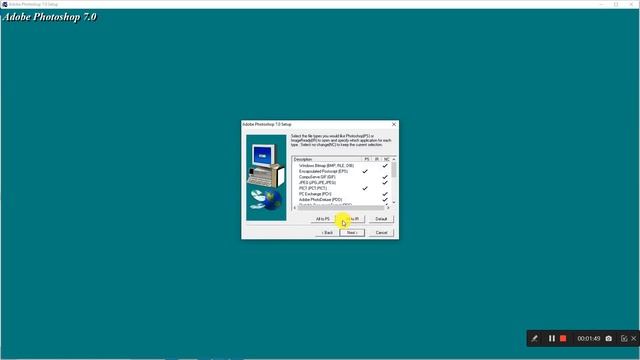Open the recorder's task checklist icon

(624, 338)
